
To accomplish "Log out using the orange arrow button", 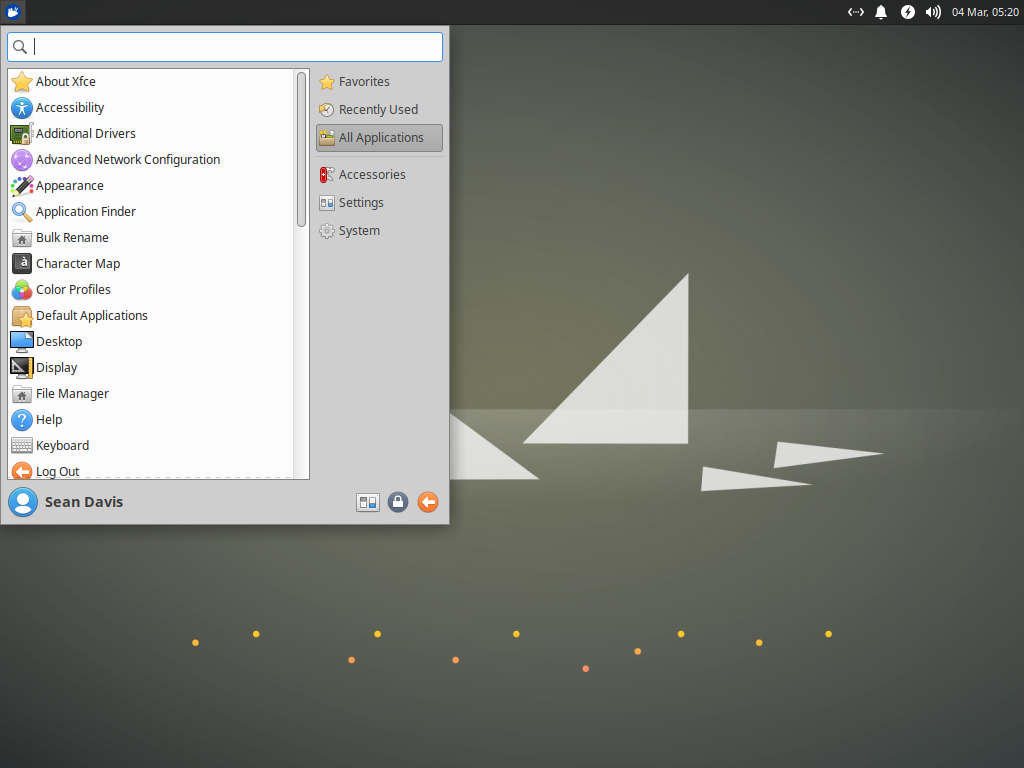I will point(428,502).
